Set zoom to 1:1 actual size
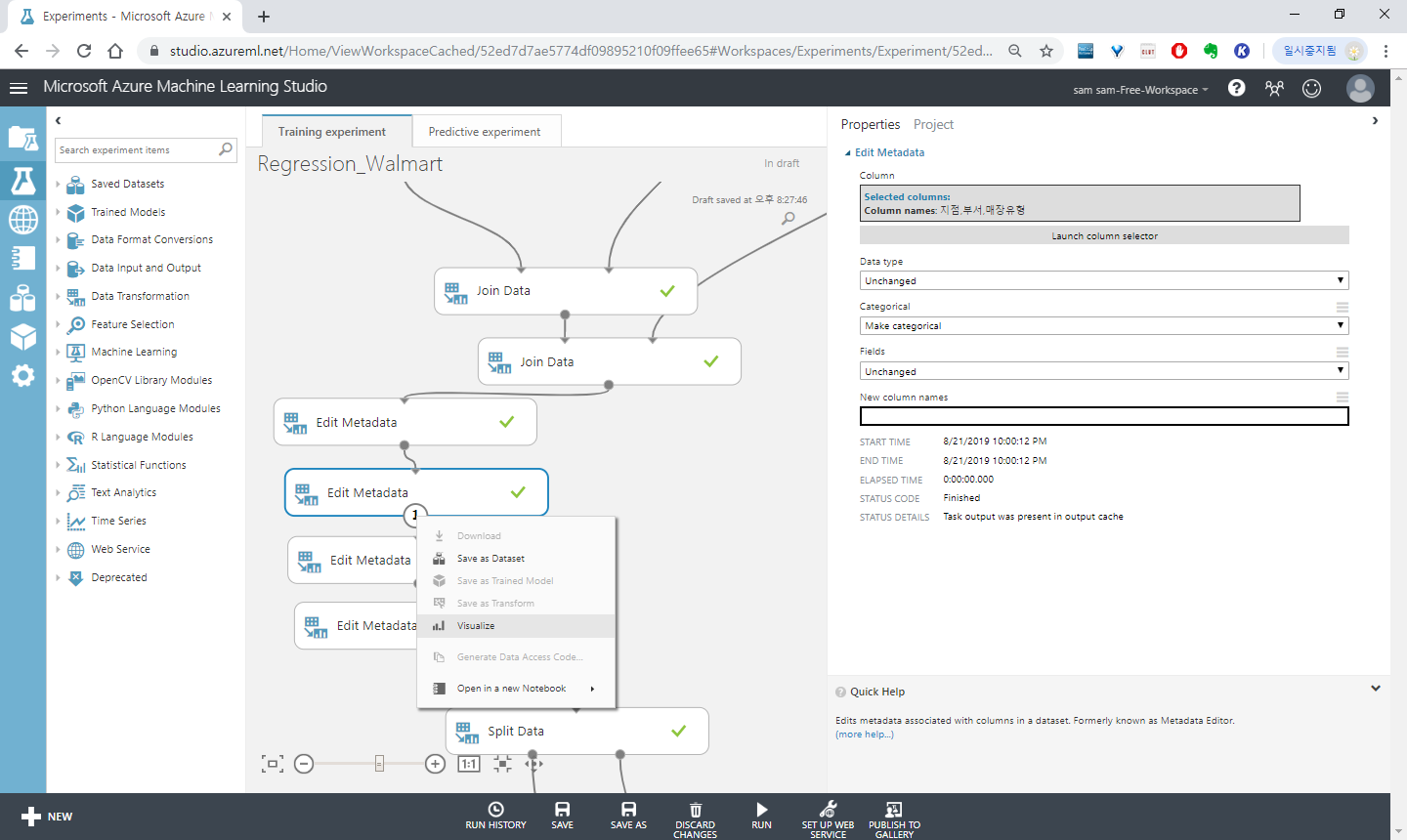The height and width of the screenshot is (840, 1407). 469,764
